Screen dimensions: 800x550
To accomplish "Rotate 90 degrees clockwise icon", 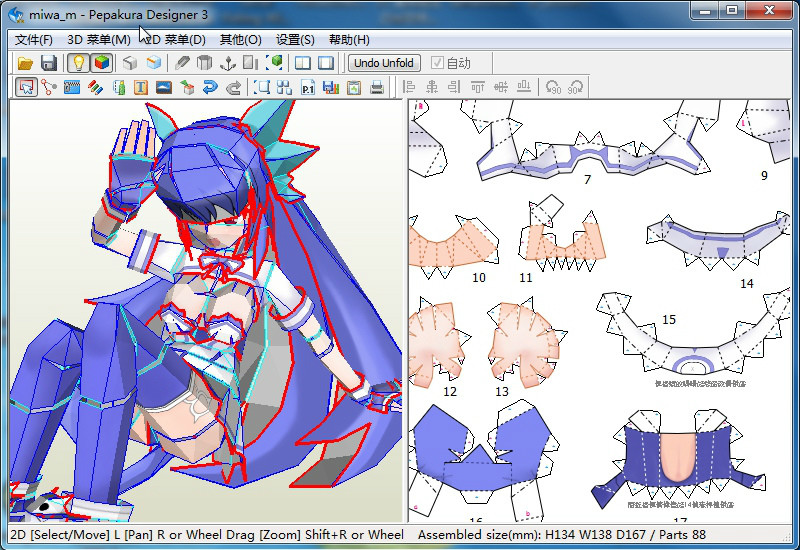I will [575, 88].
